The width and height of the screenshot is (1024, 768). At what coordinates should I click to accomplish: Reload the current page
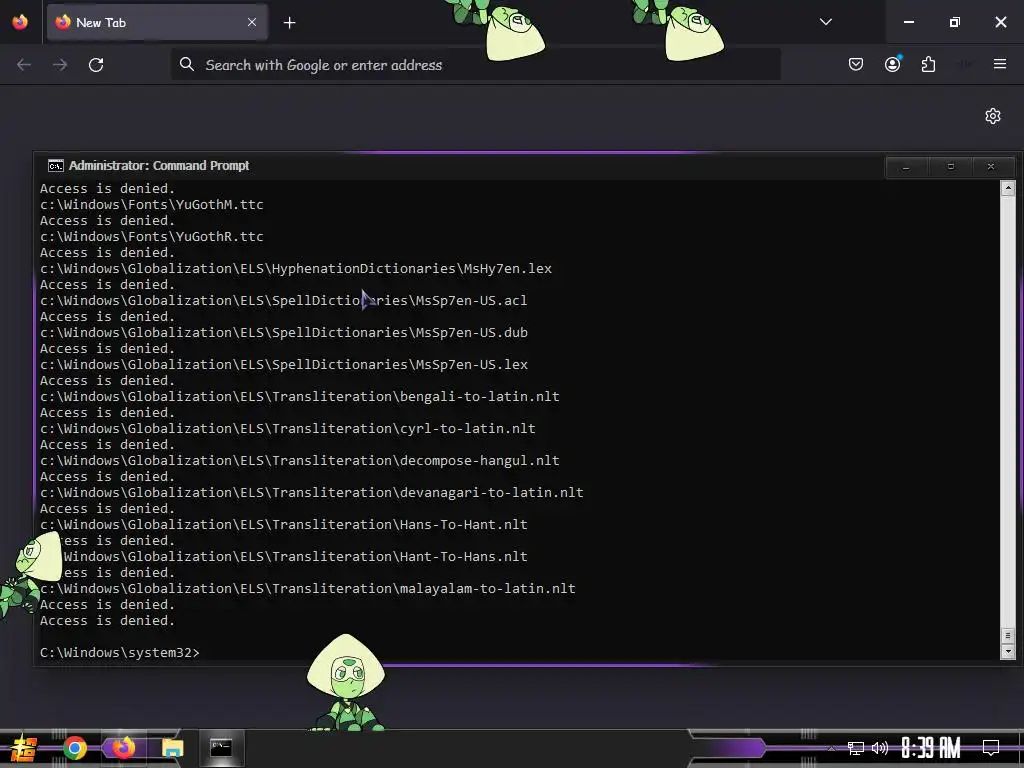click(x=96, y=65)
